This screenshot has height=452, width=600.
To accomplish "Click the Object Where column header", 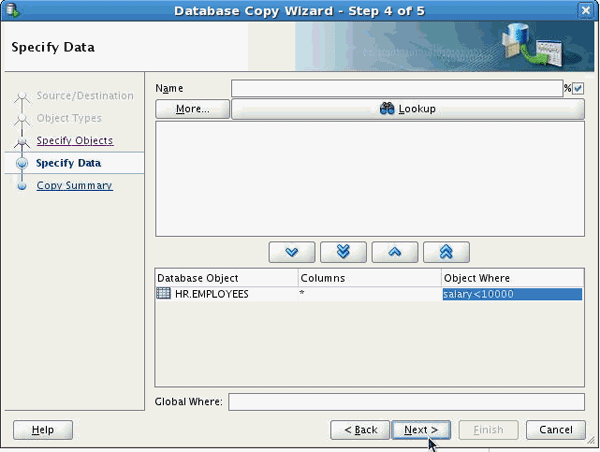I will (512, 278).
